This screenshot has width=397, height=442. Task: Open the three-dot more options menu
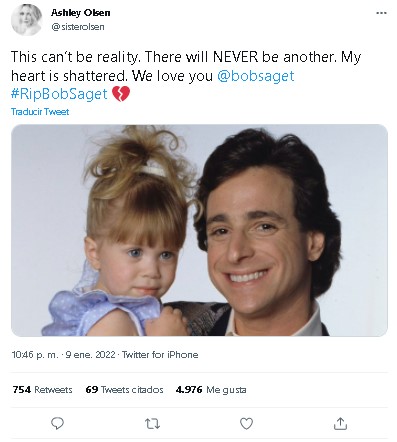tap(381, 13)
